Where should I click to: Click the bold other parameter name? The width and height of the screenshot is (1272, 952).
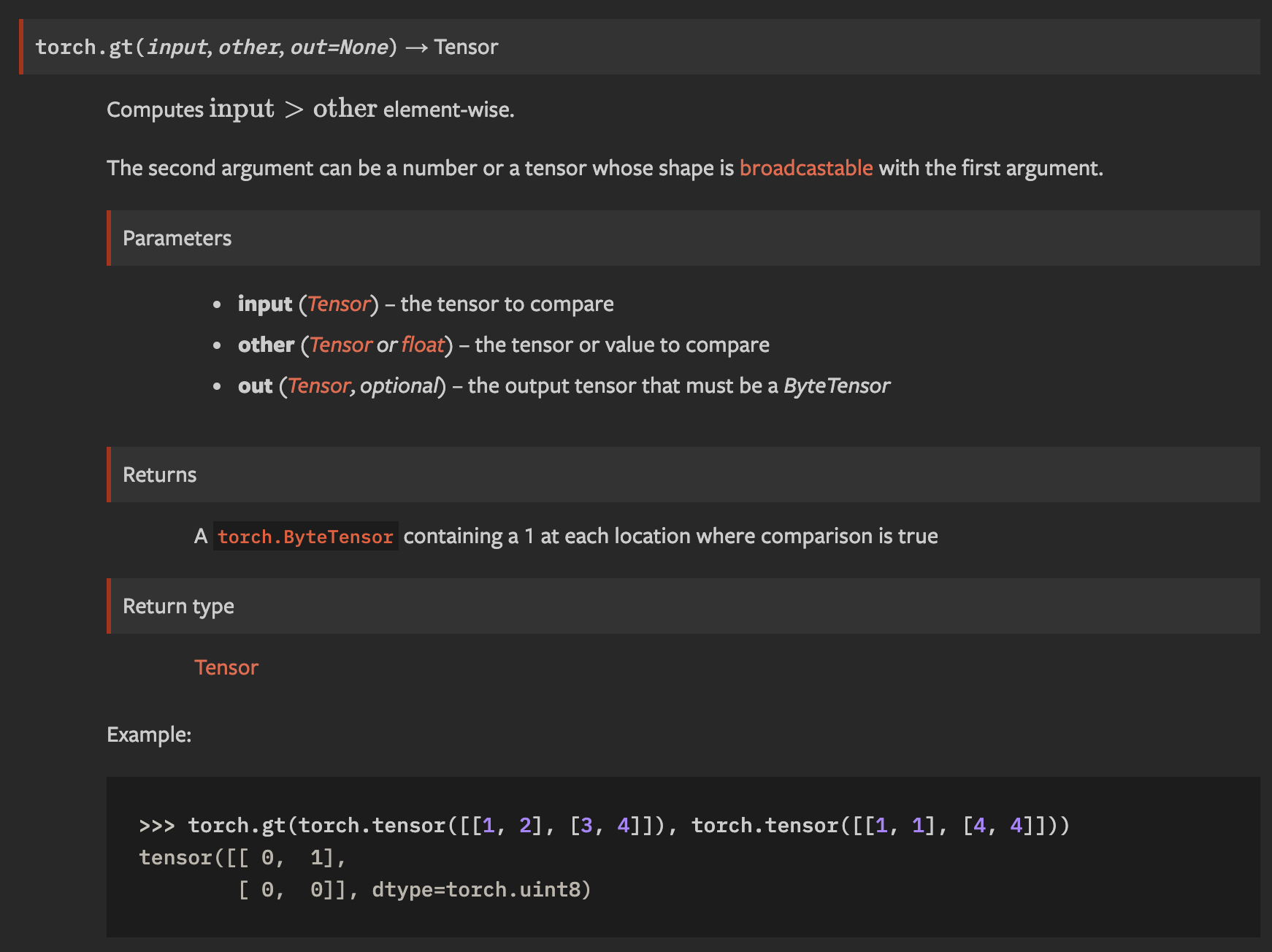tap(266, 345)
